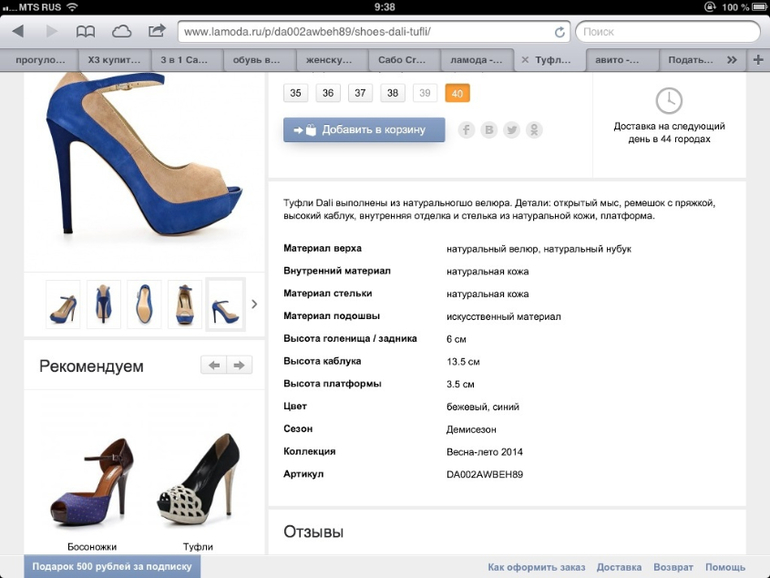Open recommended Босоножки product image
The width and height of the screenshot is (770, 578).
coord(92,481)
